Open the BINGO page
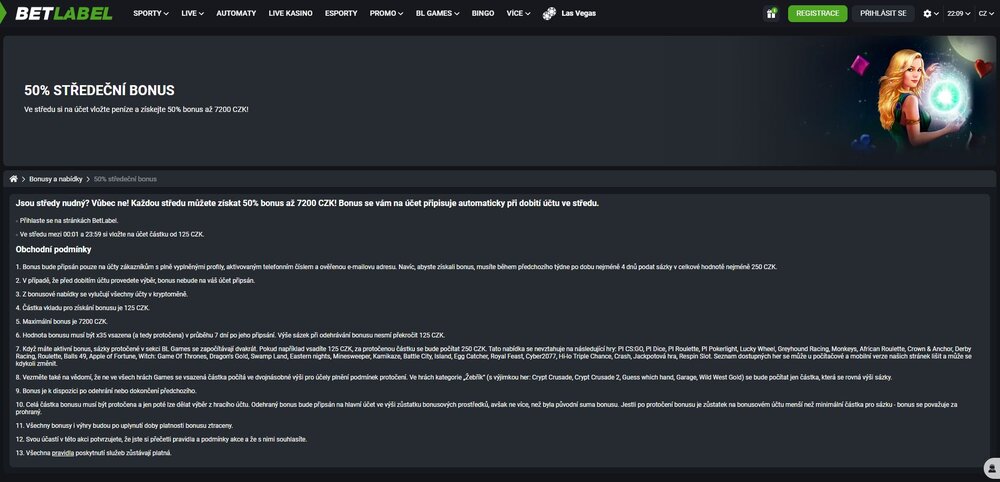Viewport: 1000px width, 482px height. coord(483,13)
